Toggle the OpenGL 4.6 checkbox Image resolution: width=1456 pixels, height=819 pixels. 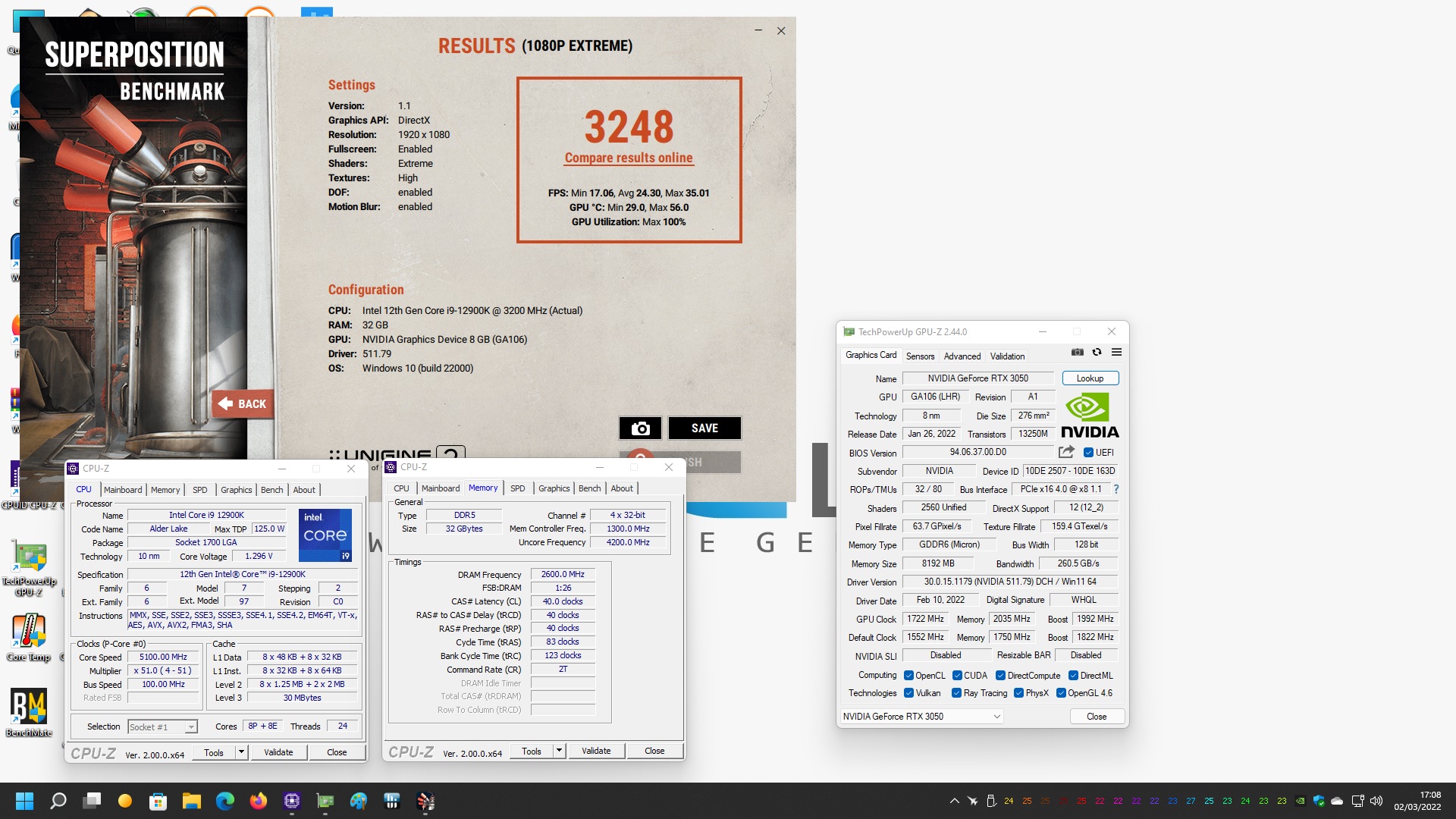tap(1061, 693)
